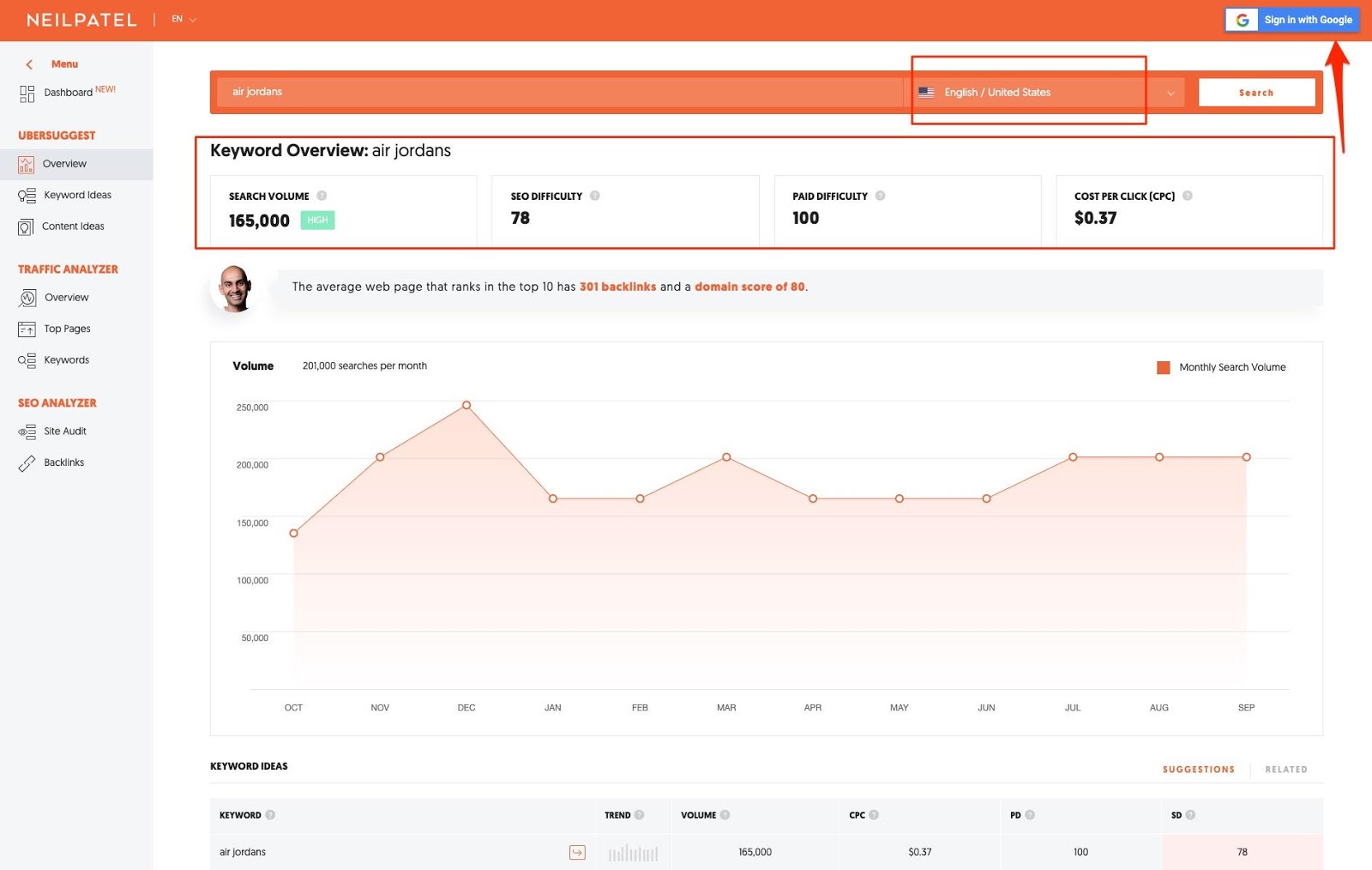Image resolution: width=1372 pixels, height=870 pixels.
Task: Click the SD value 78 table cell
Action: 1242,852
